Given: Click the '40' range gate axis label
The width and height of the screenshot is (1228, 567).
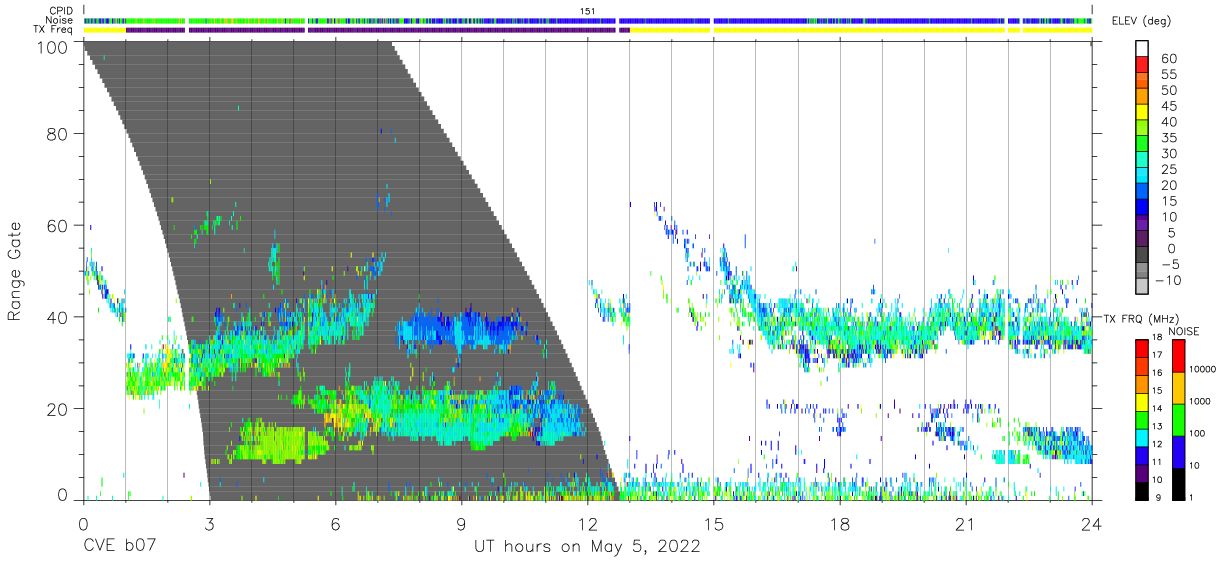Looking at the screenshot, I should coord(59,317).
